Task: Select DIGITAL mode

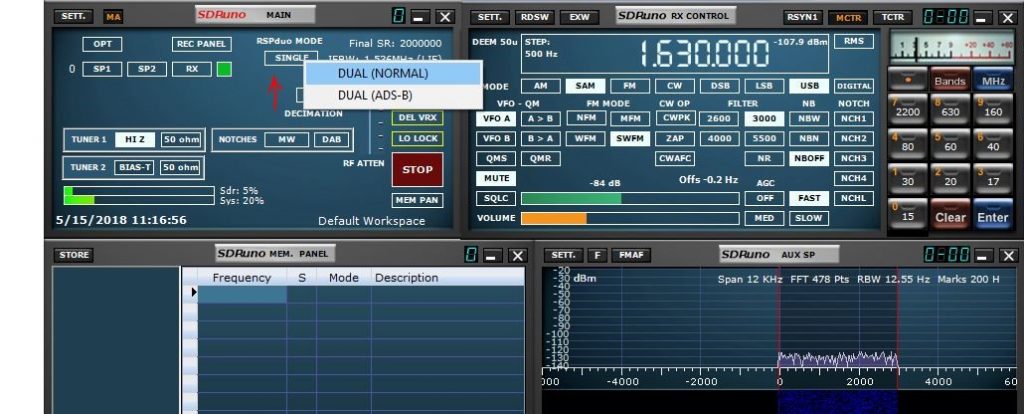Action: (854, 86)
